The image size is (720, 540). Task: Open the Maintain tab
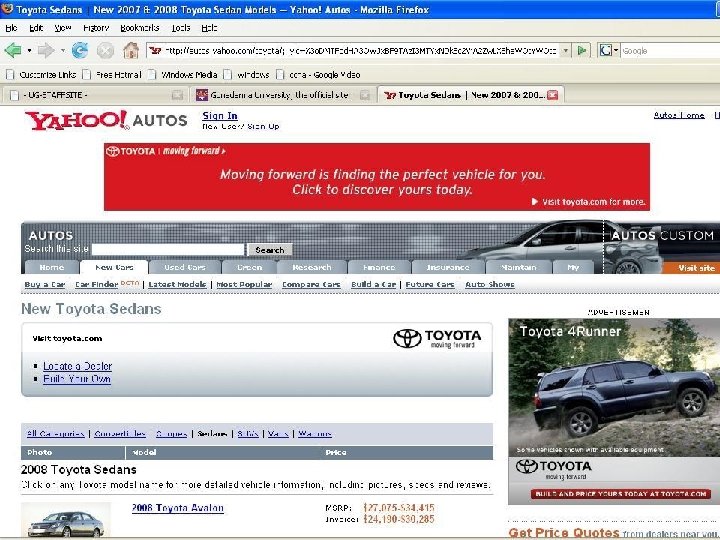coord(519,267)
